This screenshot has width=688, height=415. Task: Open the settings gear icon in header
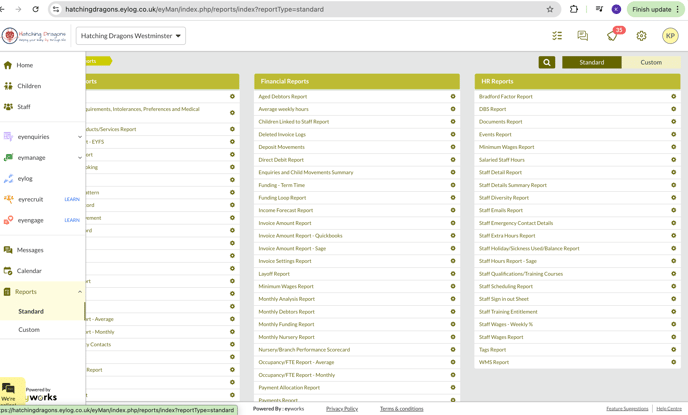[641, 36]
